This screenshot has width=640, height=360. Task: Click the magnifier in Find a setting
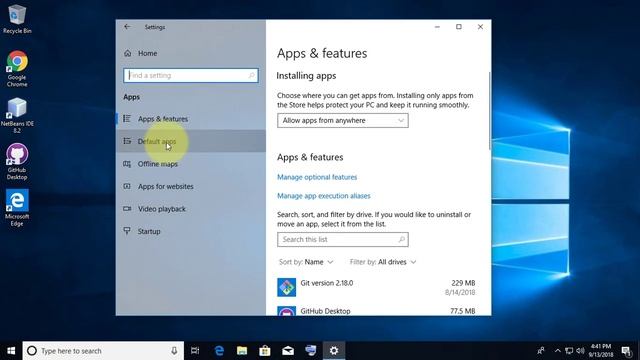(x=251, y=76)
